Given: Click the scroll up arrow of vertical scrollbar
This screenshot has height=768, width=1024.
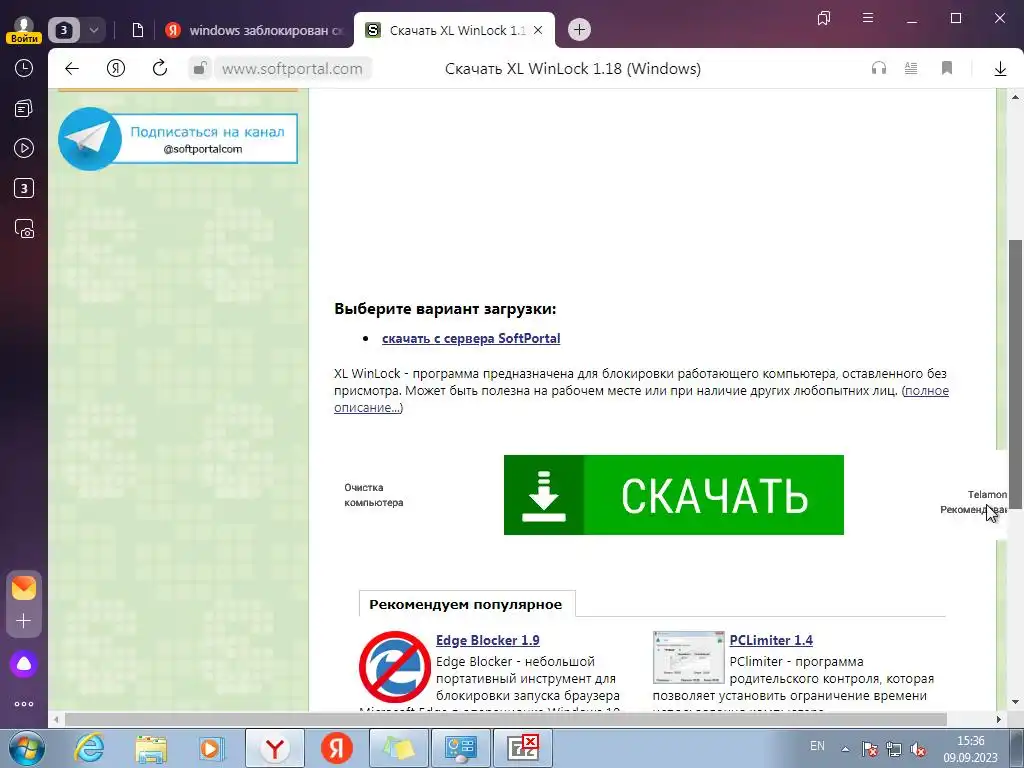Looking at the screenshot, I should [1016, 97].
